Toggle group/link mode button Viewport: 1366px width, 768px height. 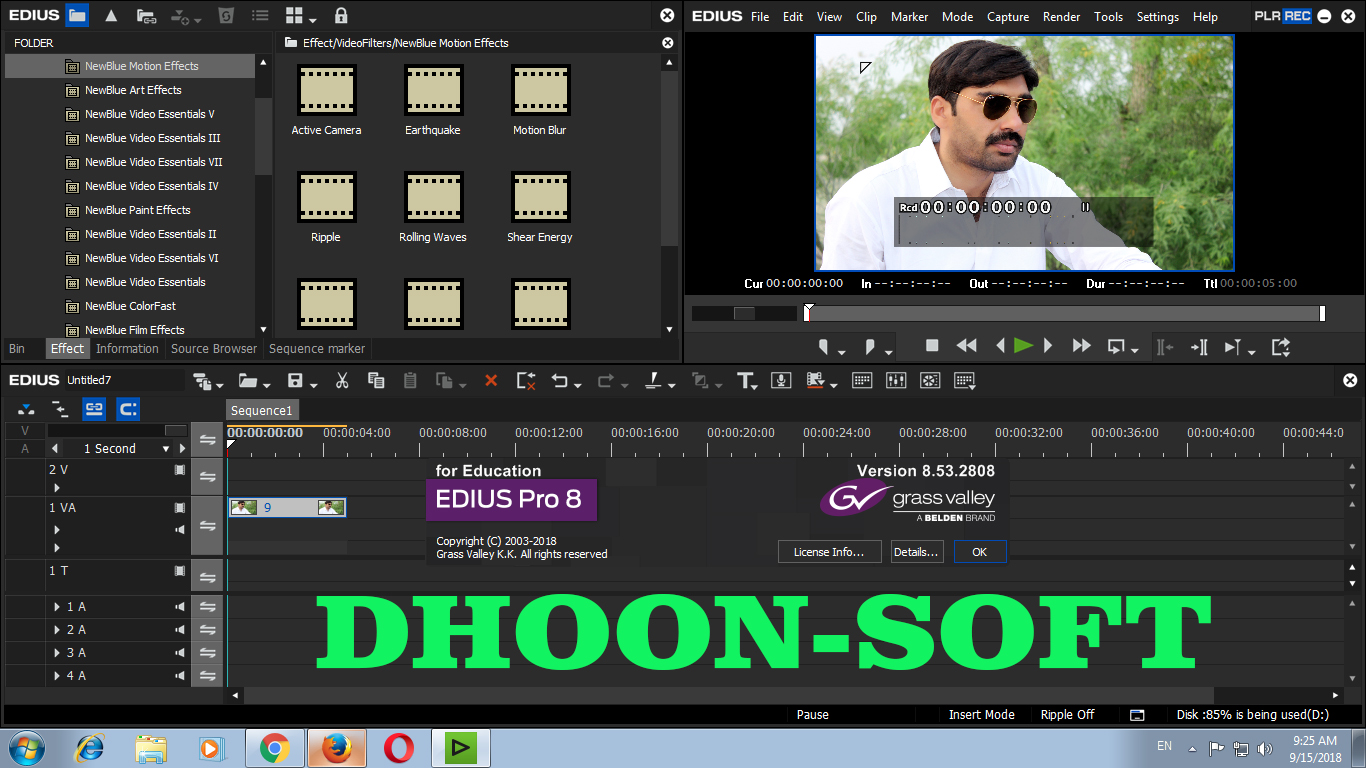pyautogui.click(x=94, y=408)
